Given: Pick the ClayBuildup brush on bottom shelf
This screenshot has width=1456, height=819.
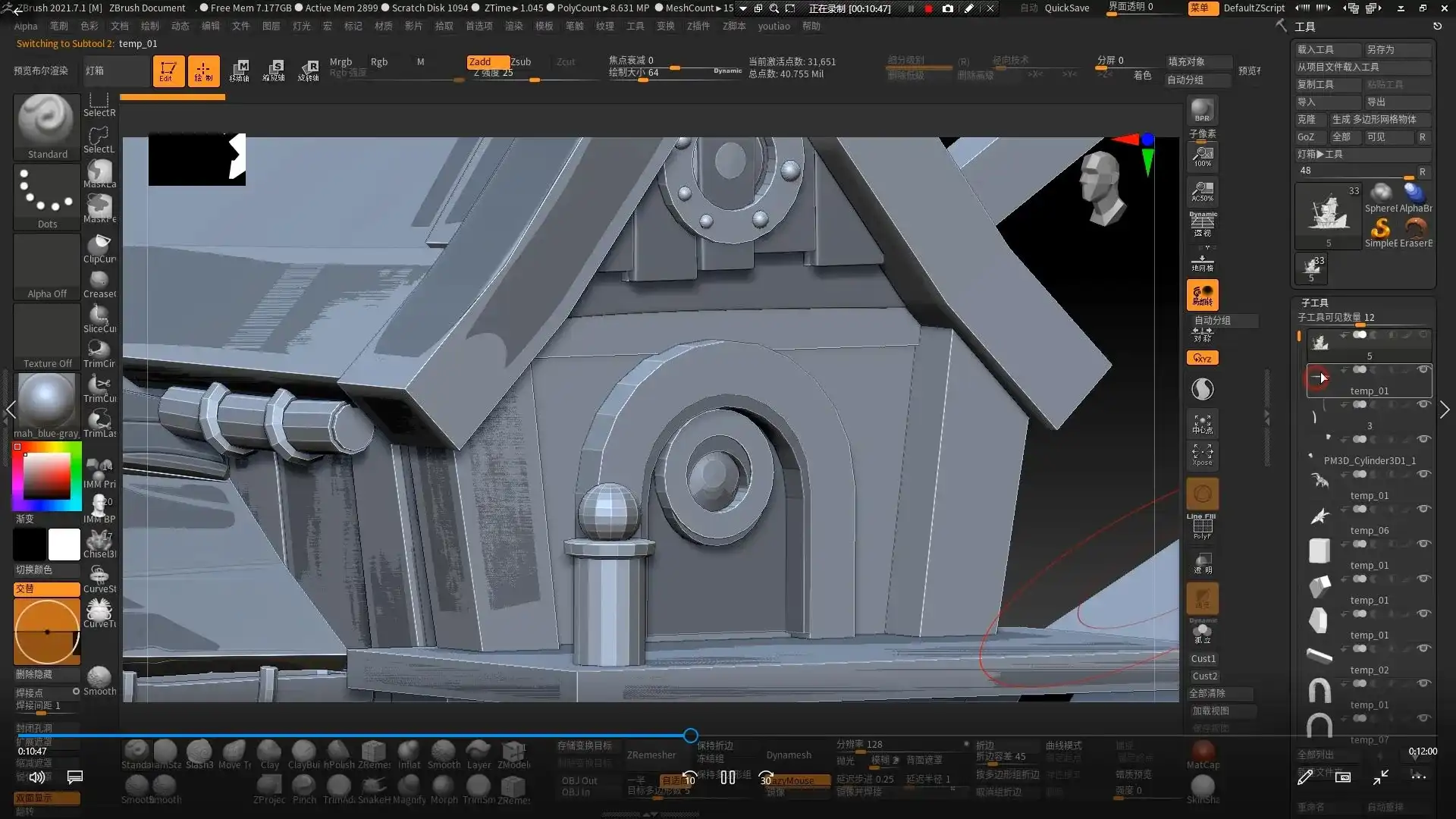Looking at the screenshot, I should [x=303, y=754].
